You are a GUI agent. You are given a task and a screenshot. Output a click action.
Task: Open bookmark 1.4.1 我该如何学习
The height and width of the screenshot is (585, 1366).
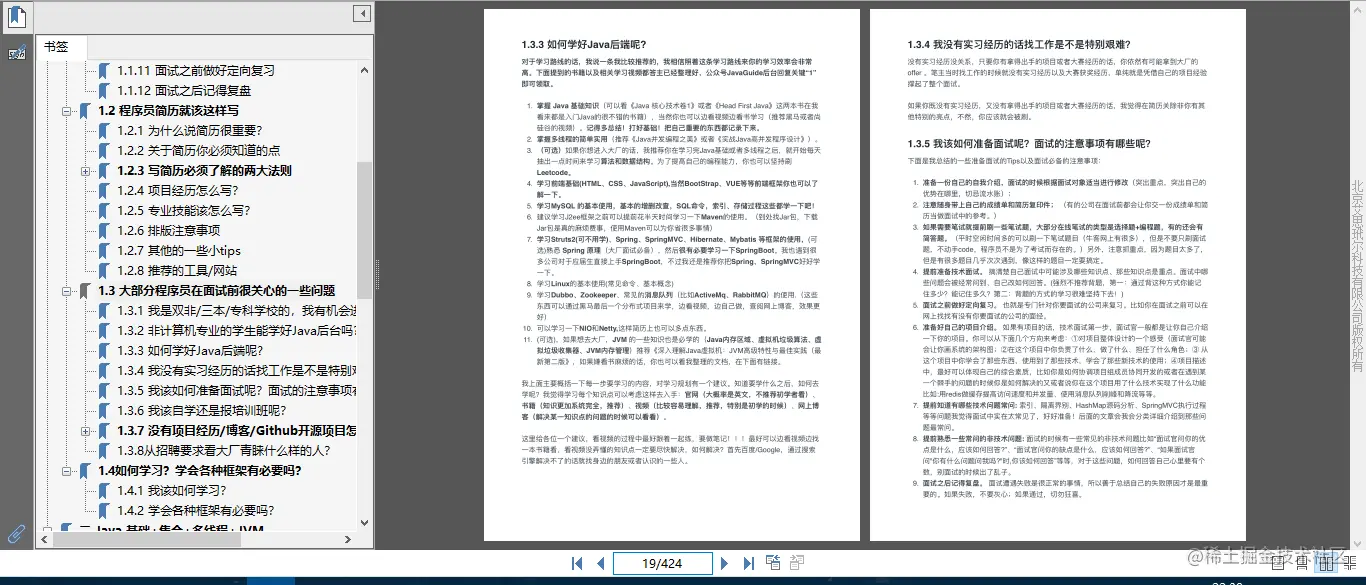172,491
